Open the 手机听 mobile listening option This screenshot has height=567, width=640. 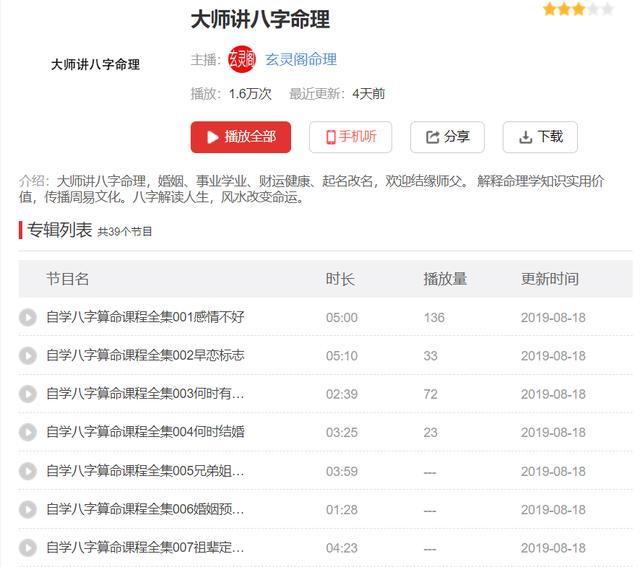point(350,137)
